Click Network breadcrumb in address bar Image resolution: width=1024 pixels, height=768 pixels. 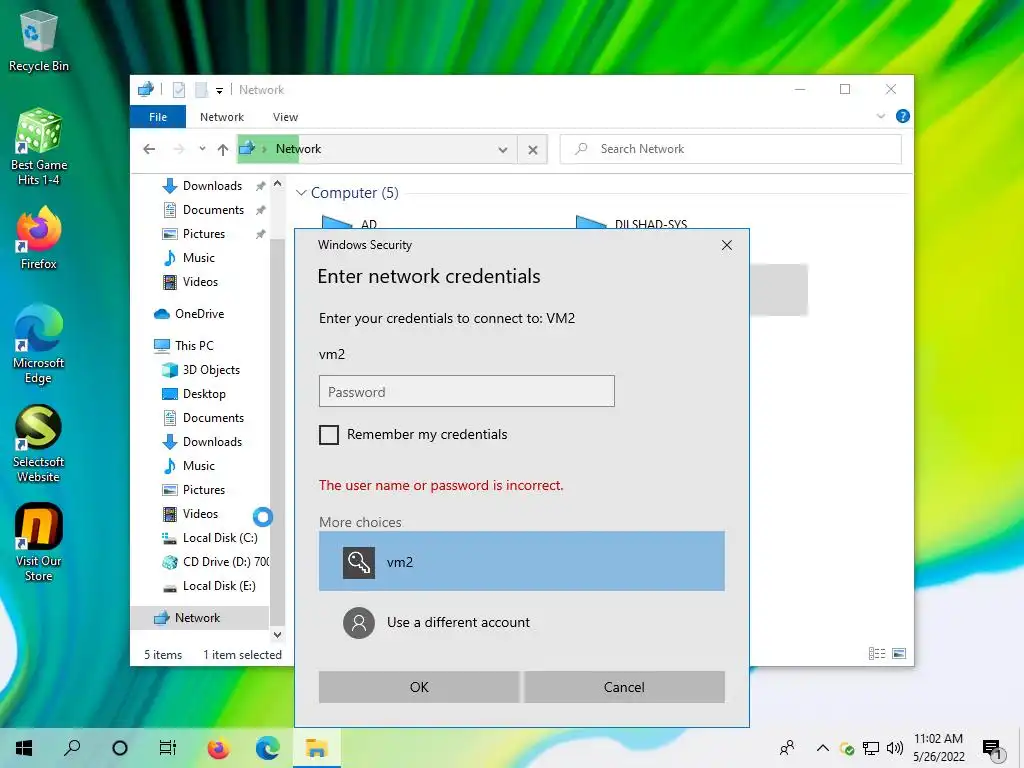[x=298, y=149]
